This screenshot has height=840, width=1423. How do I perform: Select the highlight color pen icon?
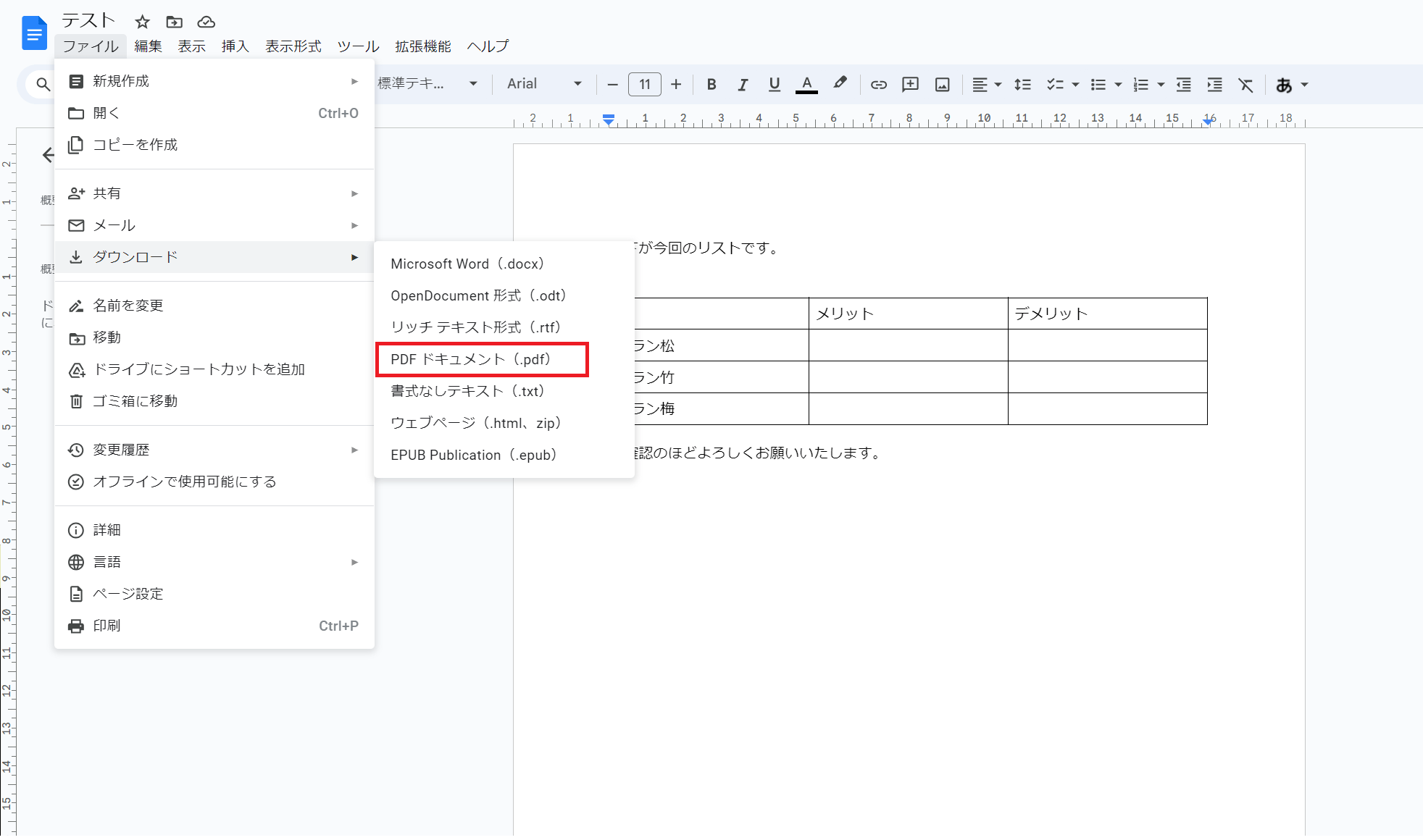point(840,83)
